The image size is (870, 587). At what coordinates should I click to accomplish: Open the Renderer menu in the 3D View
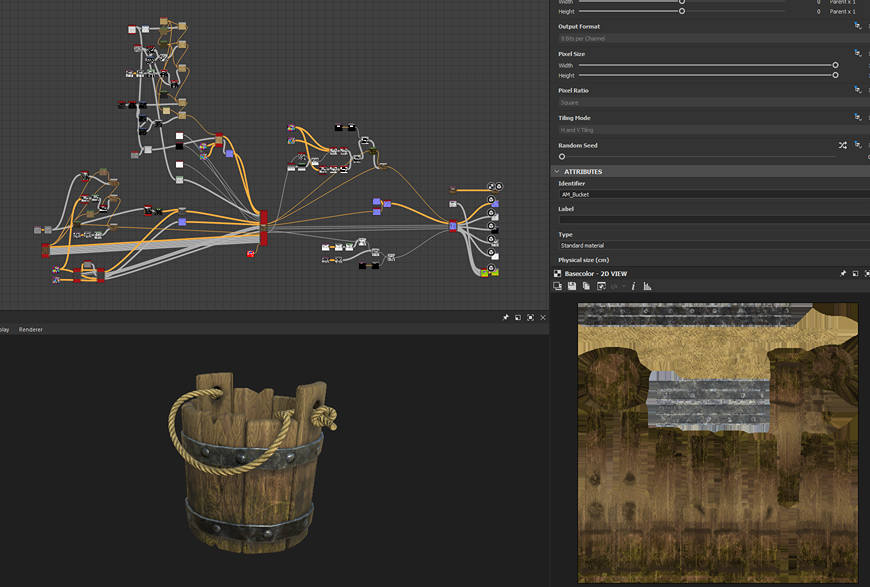[x=31, y=329]
